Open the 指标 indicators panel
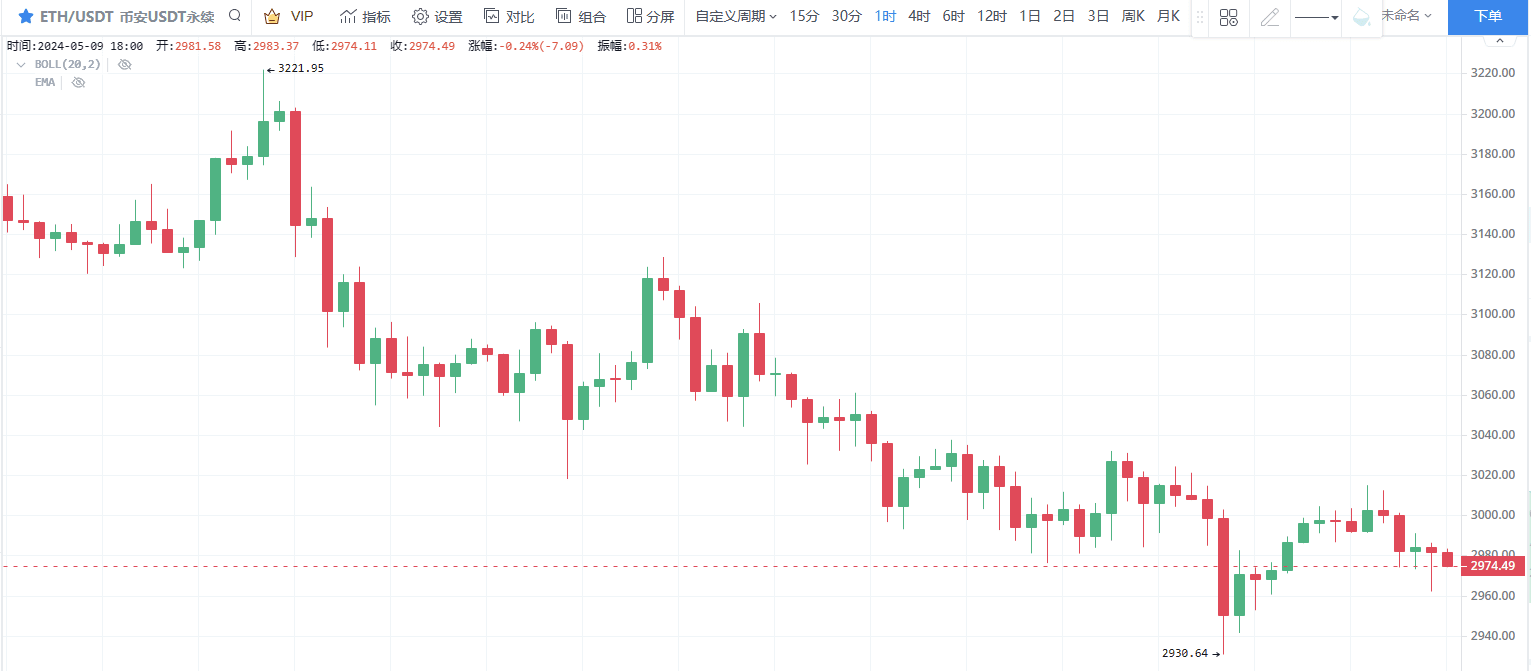This screenshot has height=671, width=1531. click(x=365, y=16)
